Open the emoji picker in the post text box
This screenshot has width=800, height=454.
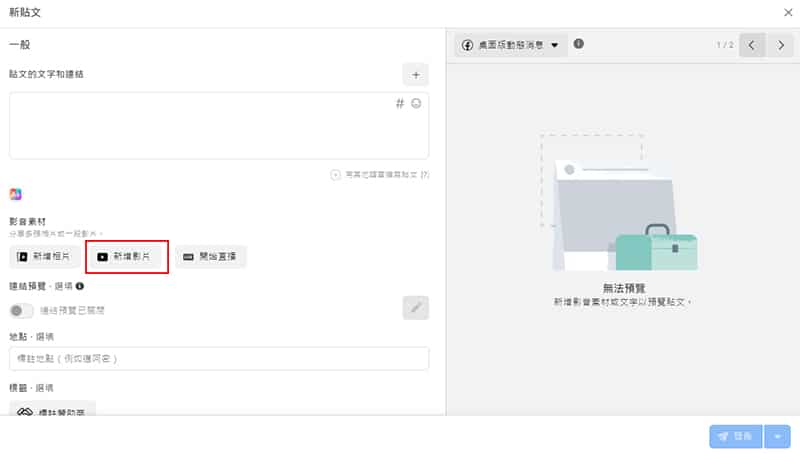pyautogui.click(x=416, y=104)
